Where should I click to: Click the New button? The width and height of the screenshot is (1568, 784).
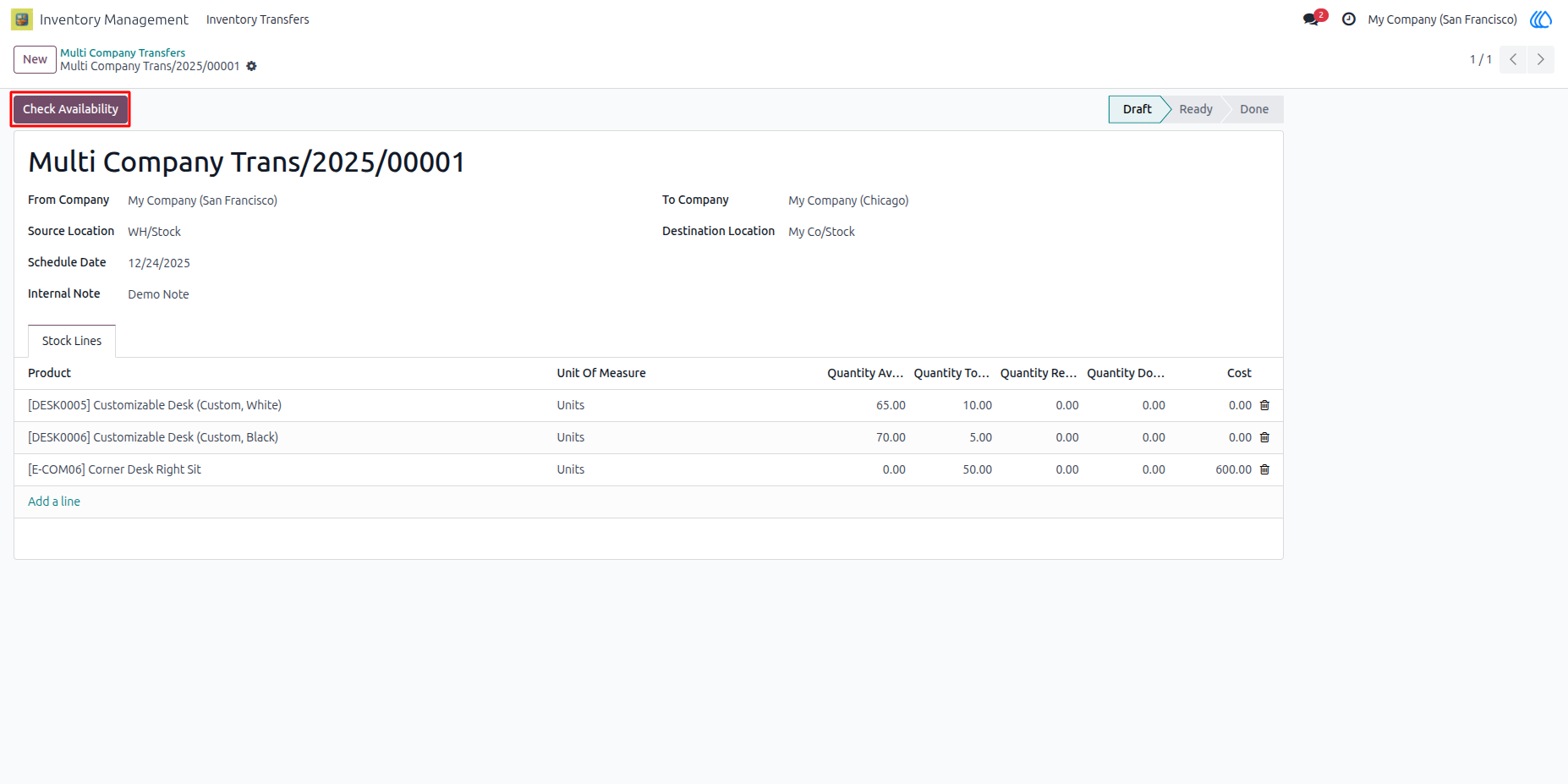click(35, 59)
